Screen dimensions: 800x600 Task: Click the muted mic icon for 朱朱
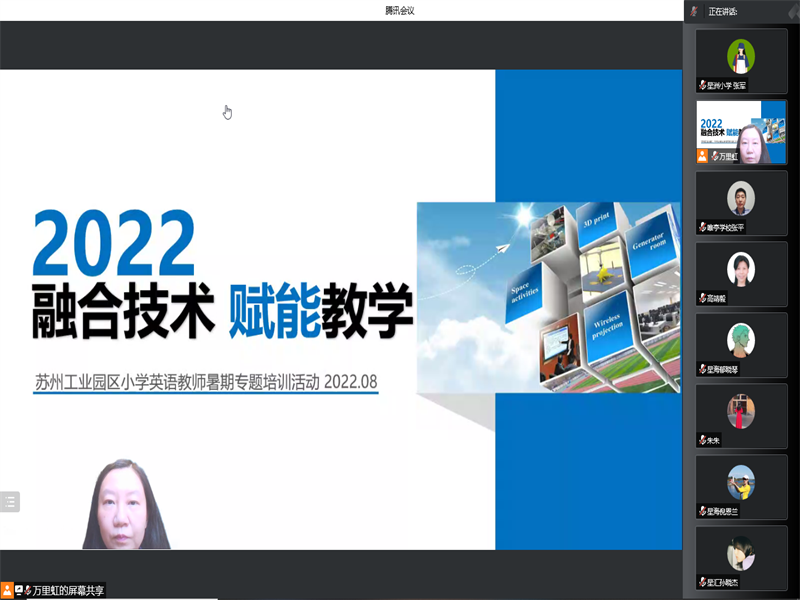702,440
